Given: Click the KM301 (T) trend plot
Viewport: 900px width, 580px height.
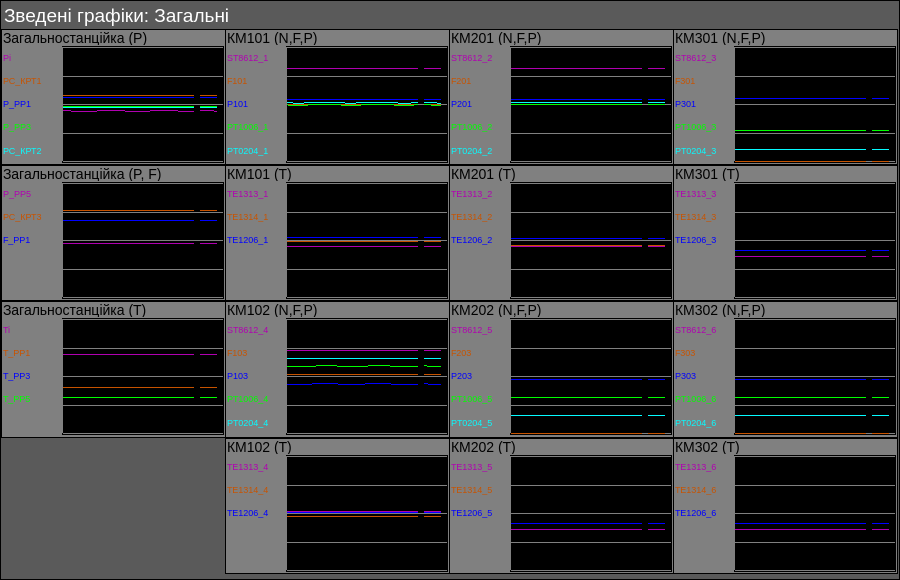Looking at the screenshot, I should coord(815,240).
